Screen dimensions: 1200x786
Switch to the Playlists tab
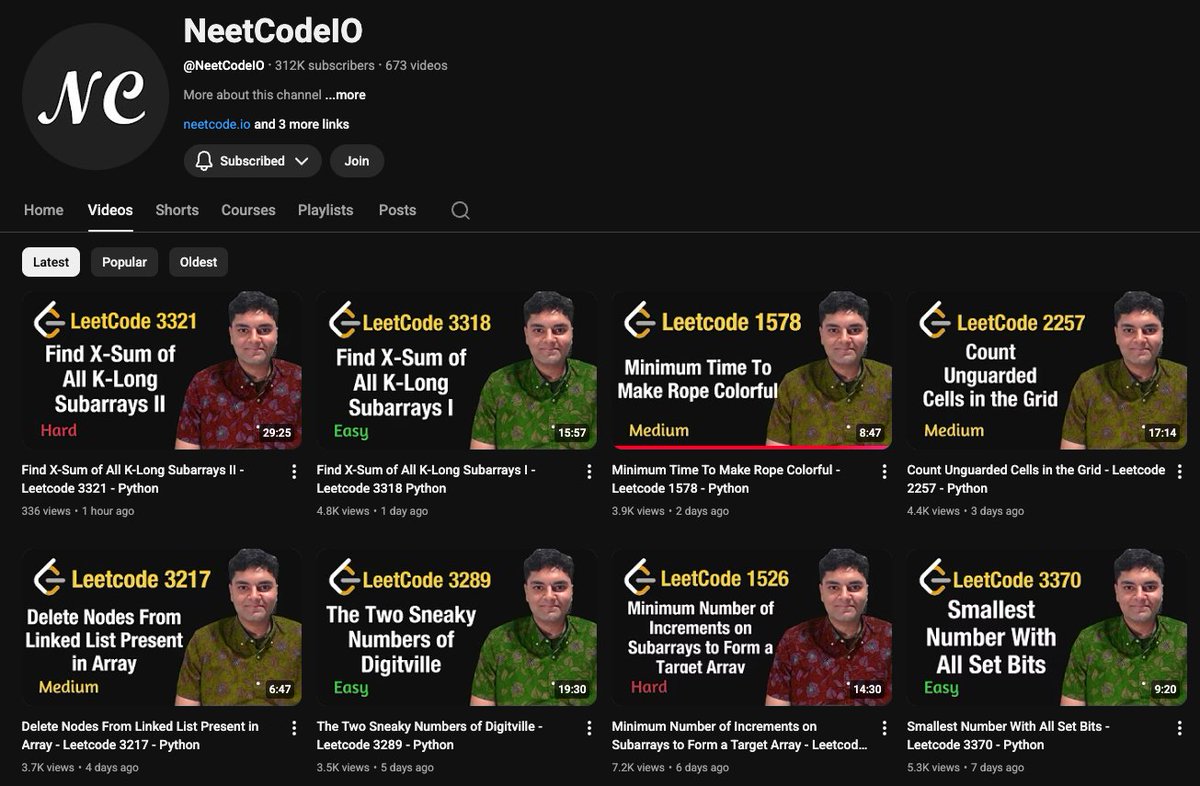click(325, 210)
